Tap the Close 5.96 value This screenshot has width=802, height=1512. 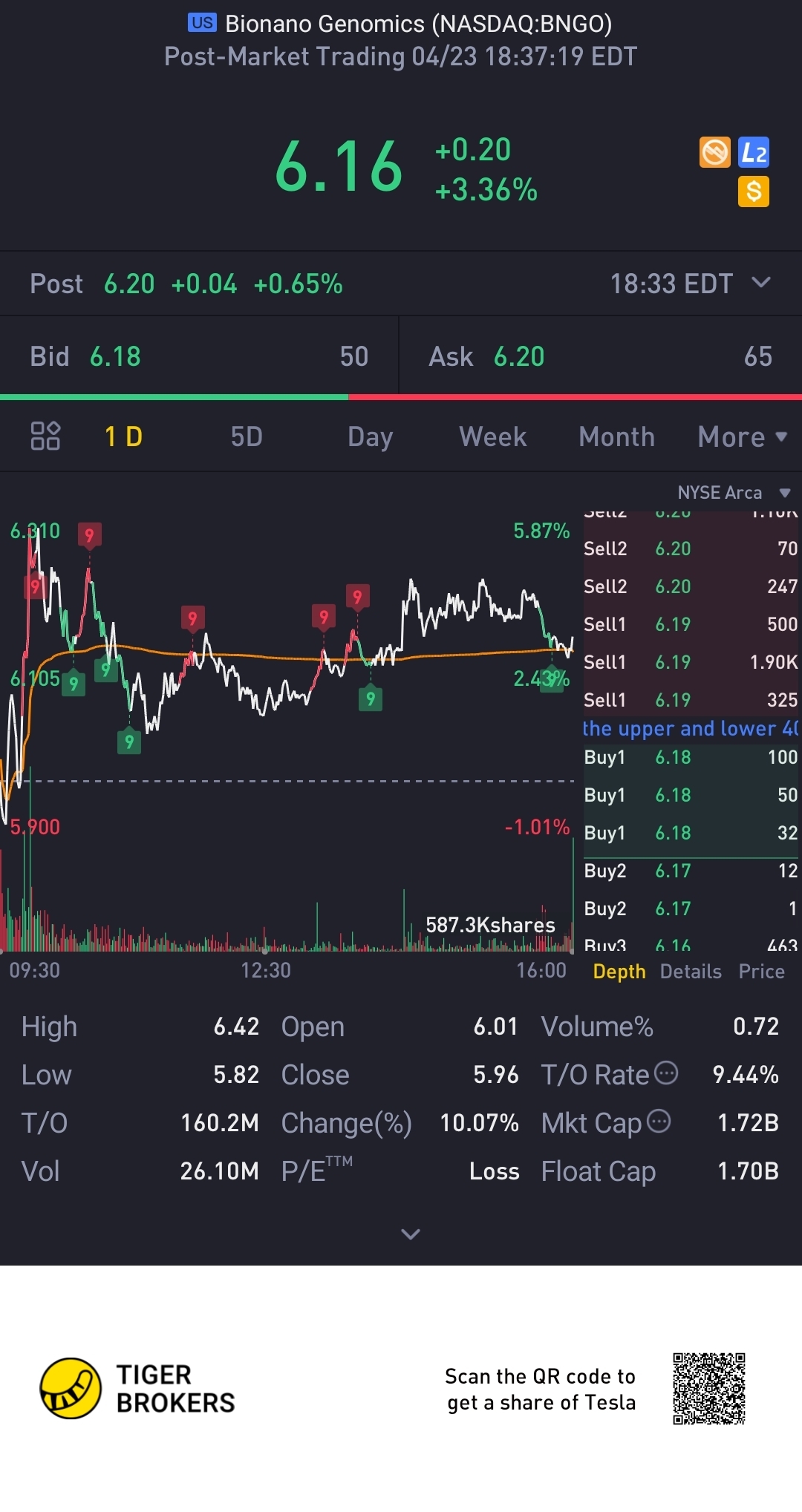coord(496,1075)
